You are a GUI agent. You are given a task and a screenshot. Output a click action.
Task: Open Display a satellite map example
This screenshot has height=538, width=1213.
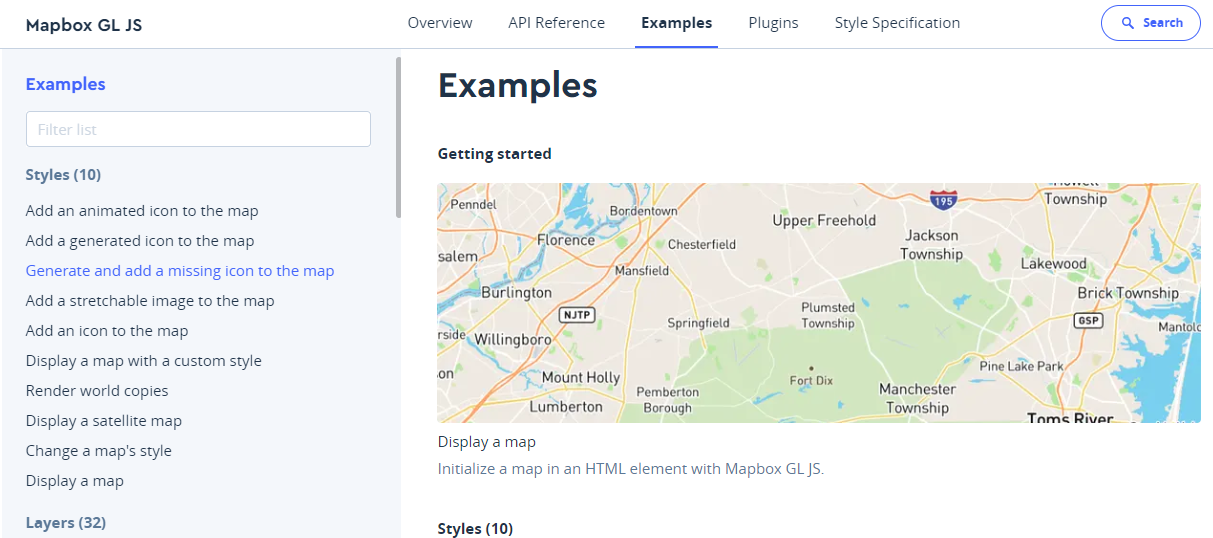click(x=104, y=421)
